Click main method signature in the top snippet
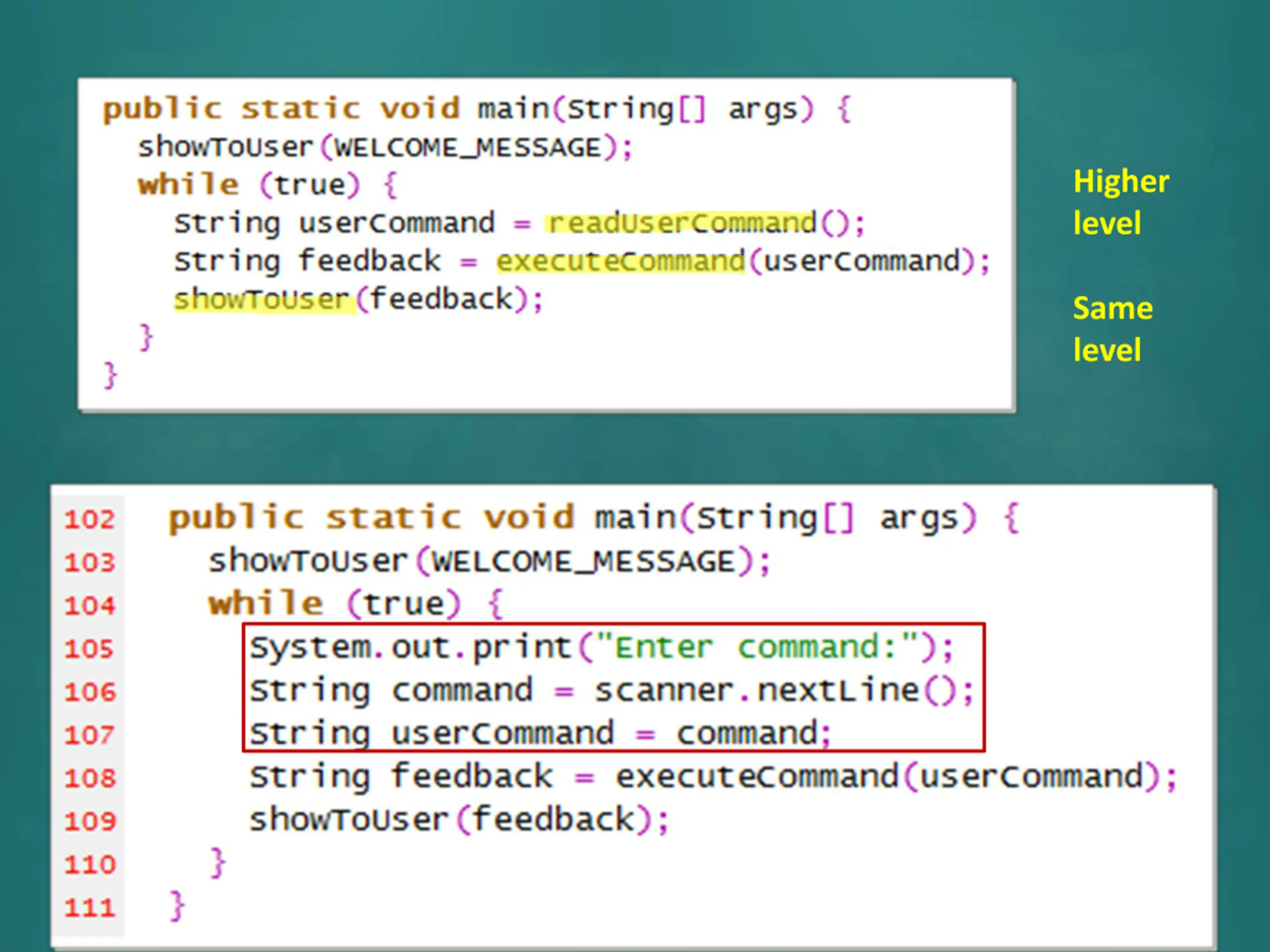The width and height of the screenshot is (1270, 952). click(x=477, y=109)
